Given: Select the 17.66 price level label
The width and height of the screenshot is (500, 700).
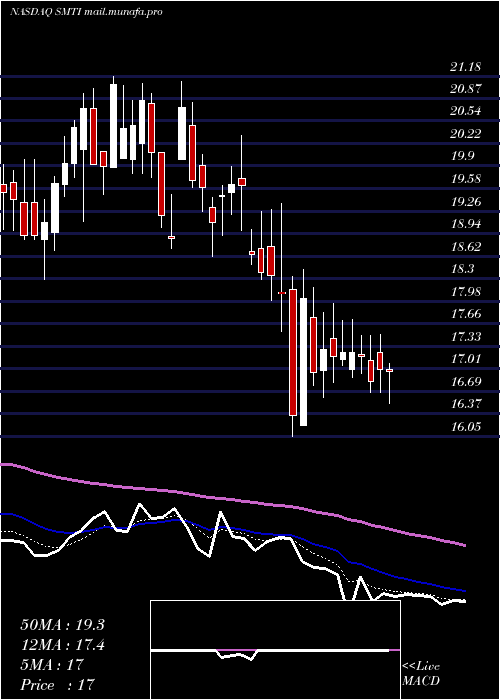Looking at the screenshot, I should tap(465, 314).
